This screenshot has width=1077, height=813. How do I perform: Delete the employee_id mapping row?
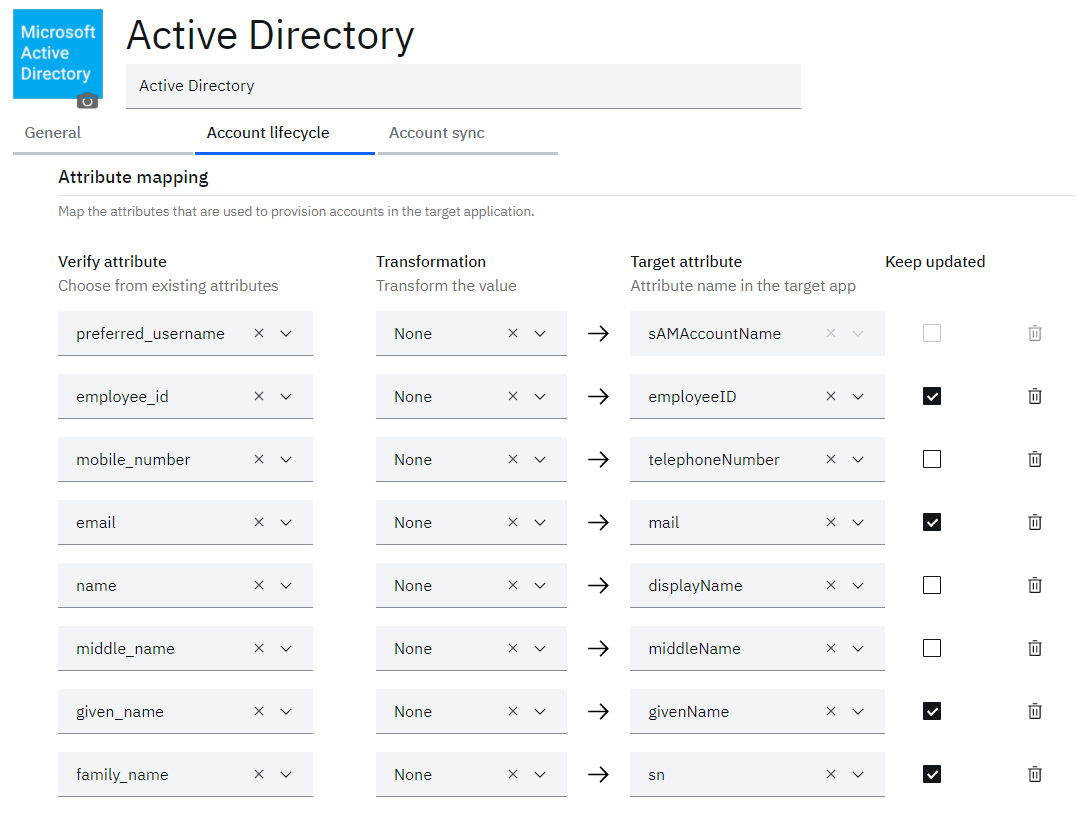[x=1034, y=396]
